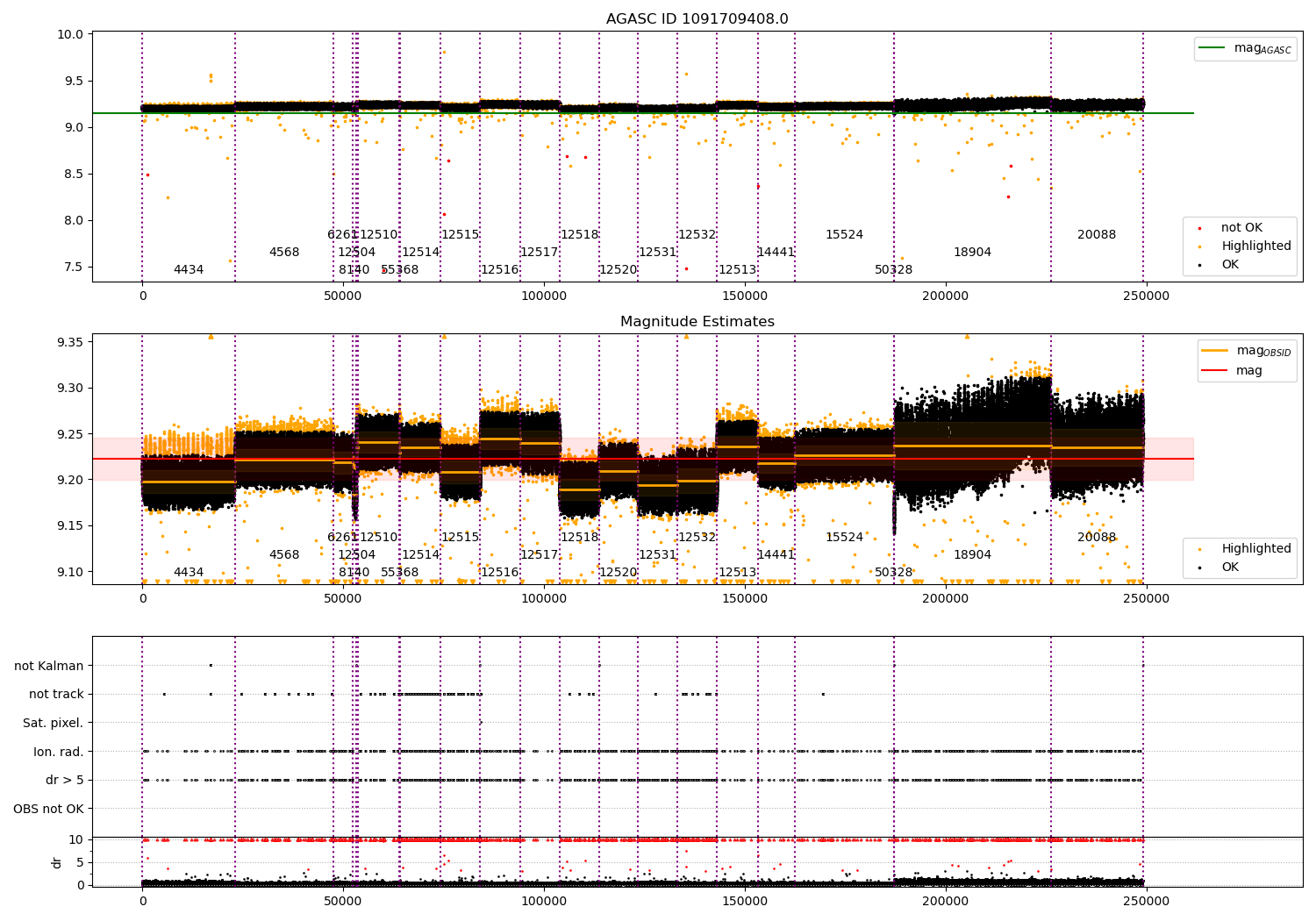Click the orange mag OBSID legend line
This screenshot has width=1316, height=921.
1215,351
